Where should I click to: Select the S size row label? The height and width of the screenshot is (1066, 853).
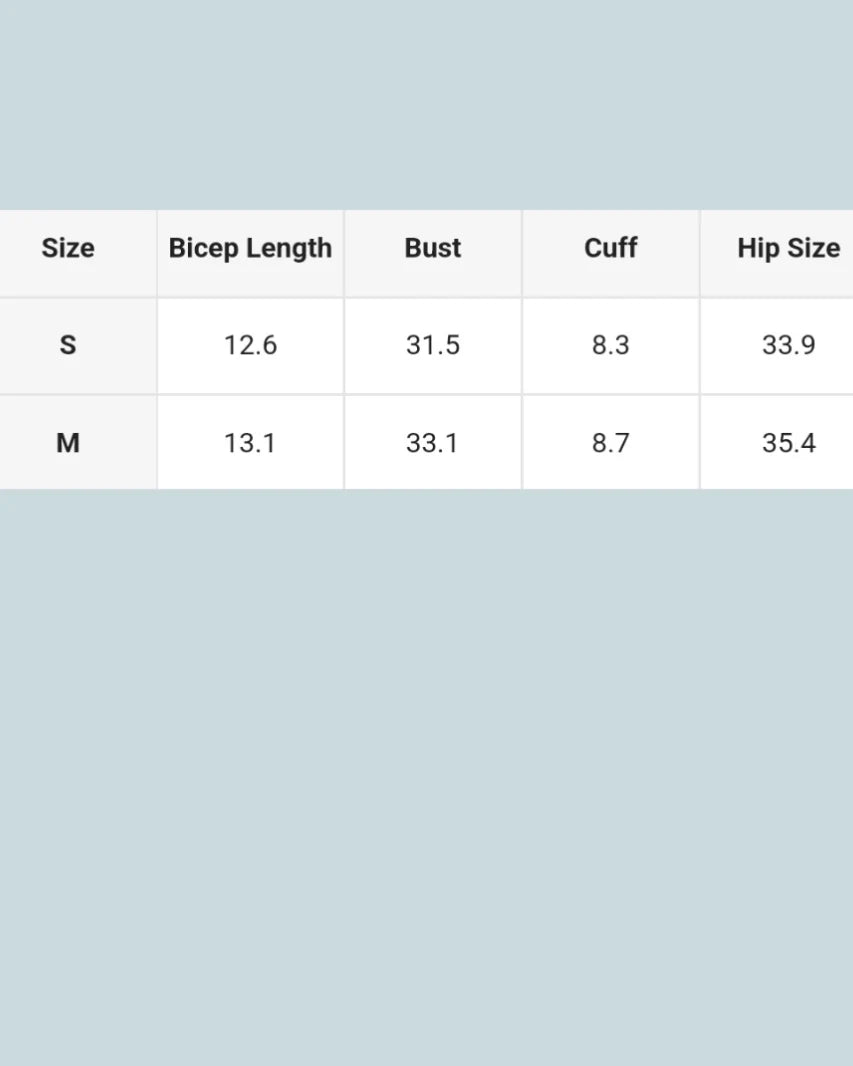pos(68,345)
